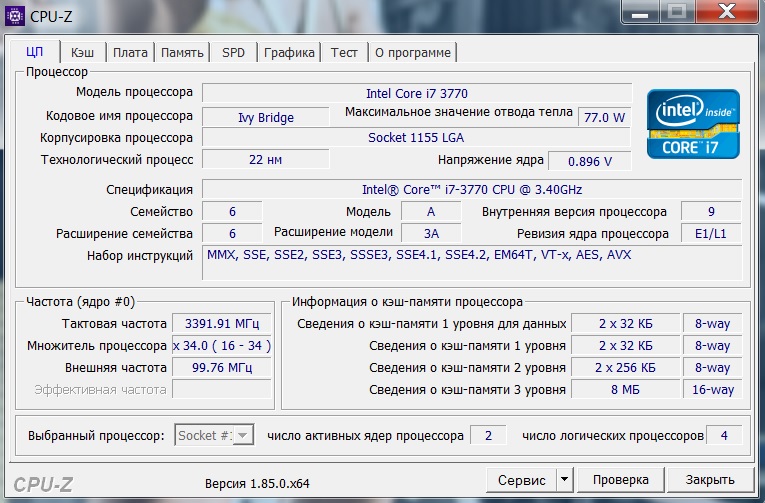The width and height of the screenshot is (765, 503).
Task: Open the Память tab
Action: click(182, 52)
